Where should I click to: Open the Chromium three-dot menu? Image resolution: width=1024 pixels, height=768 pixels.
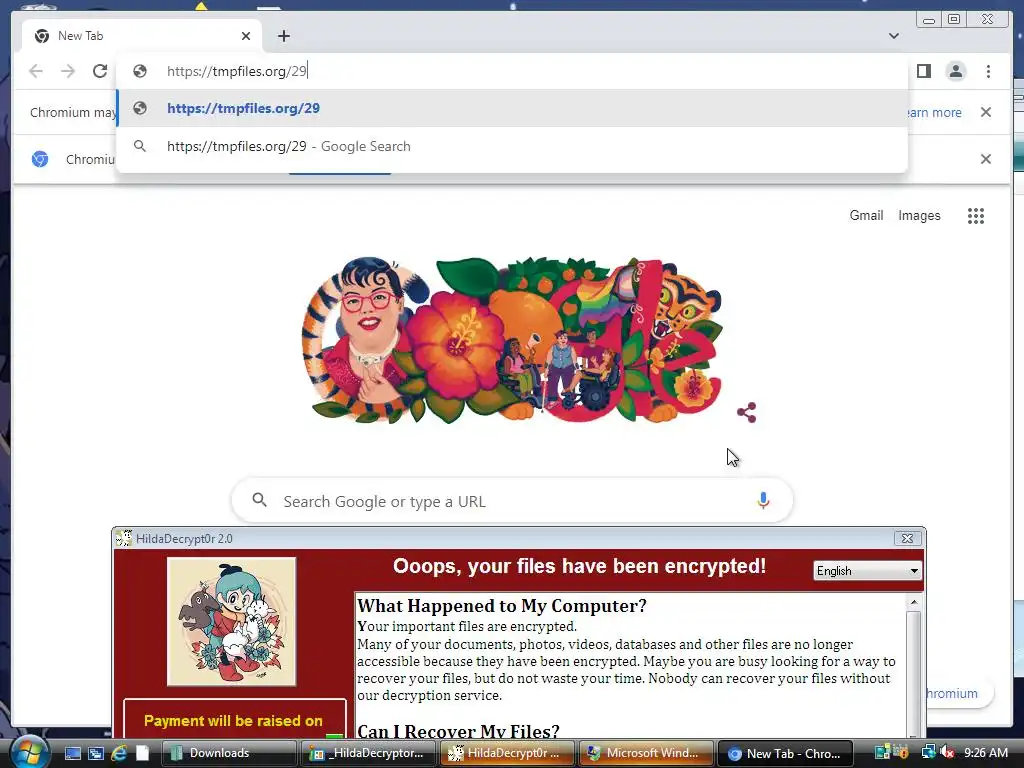988,71
